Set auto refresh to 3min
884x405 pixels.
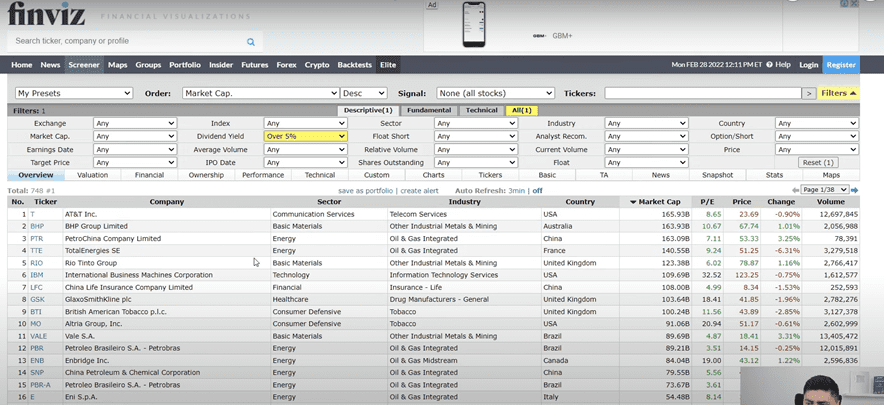[x=515, y=189]
